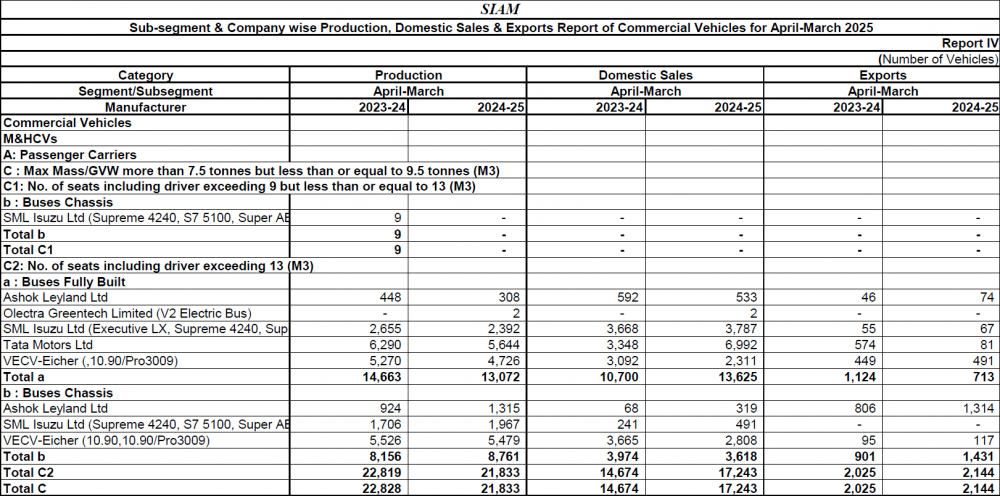Select the 'a : Buses Fully Built' heading
The image size is (1000, 496).
(64, 282)
